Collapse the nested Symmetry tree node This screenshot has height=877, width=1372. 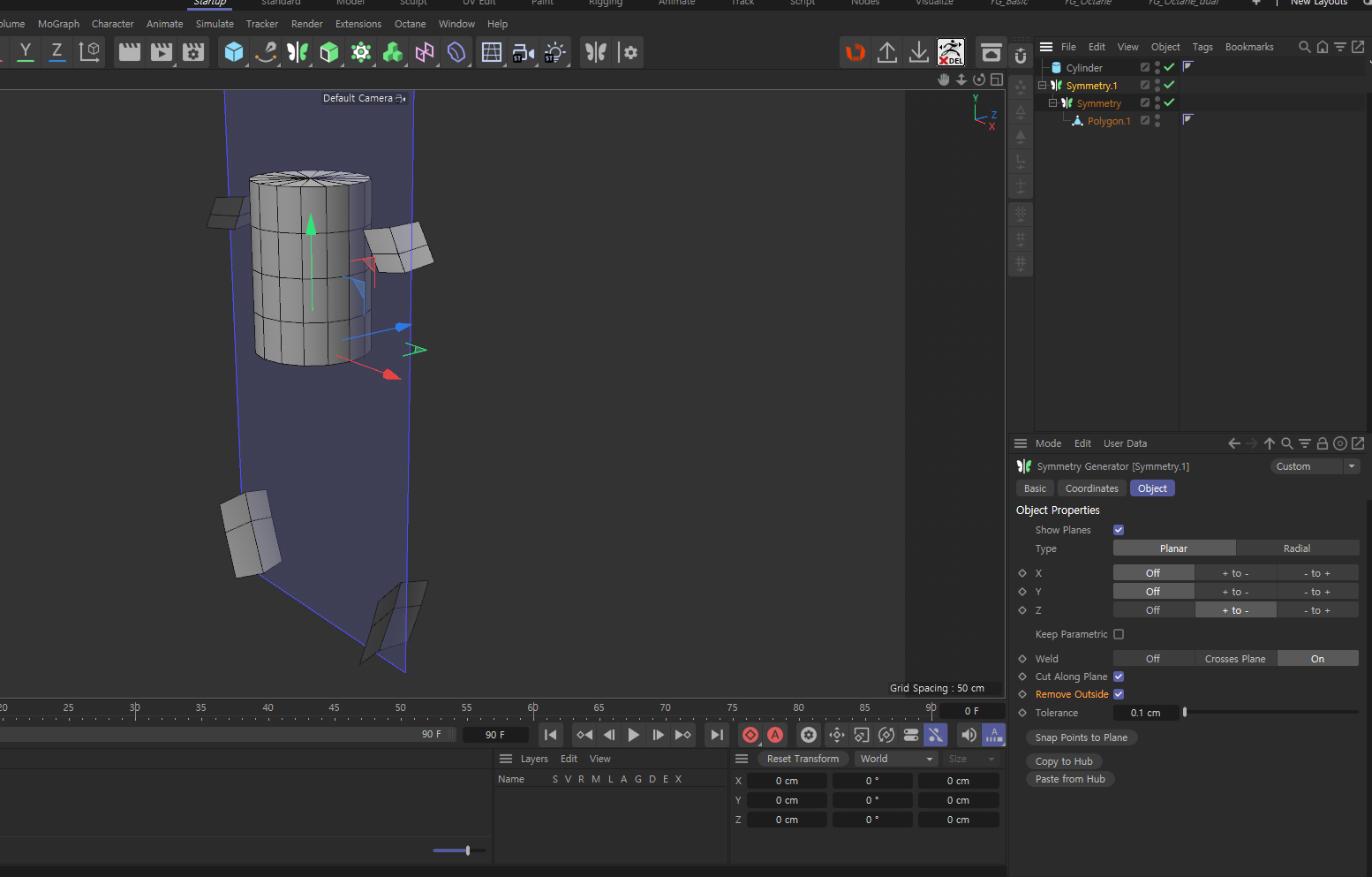[1052, 103]
